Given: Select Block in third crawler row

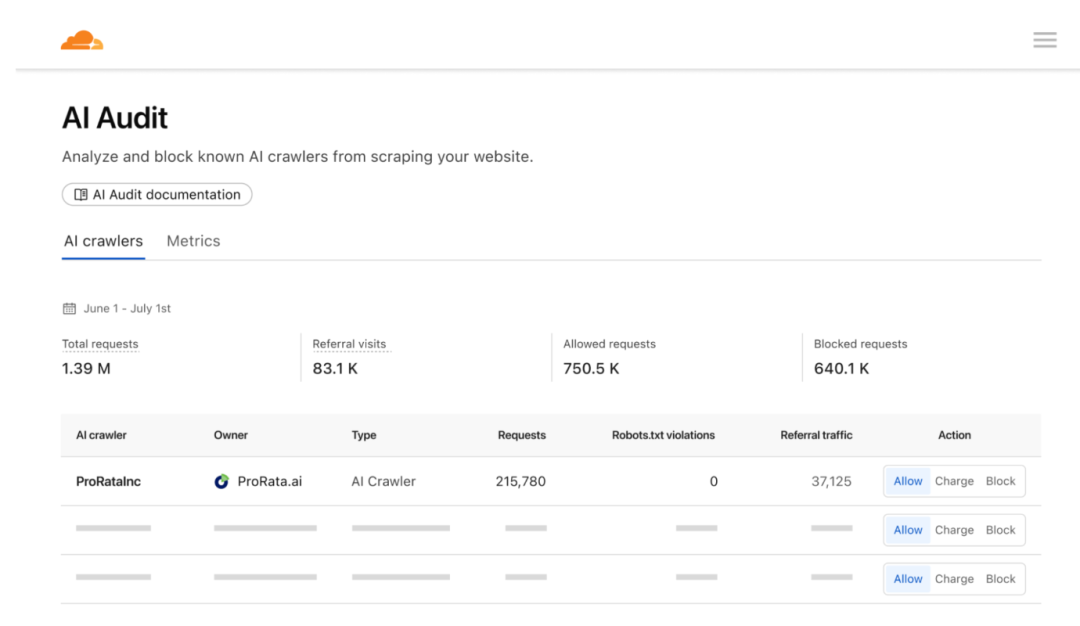Looking at the screenshot, I should (1000, 579).
